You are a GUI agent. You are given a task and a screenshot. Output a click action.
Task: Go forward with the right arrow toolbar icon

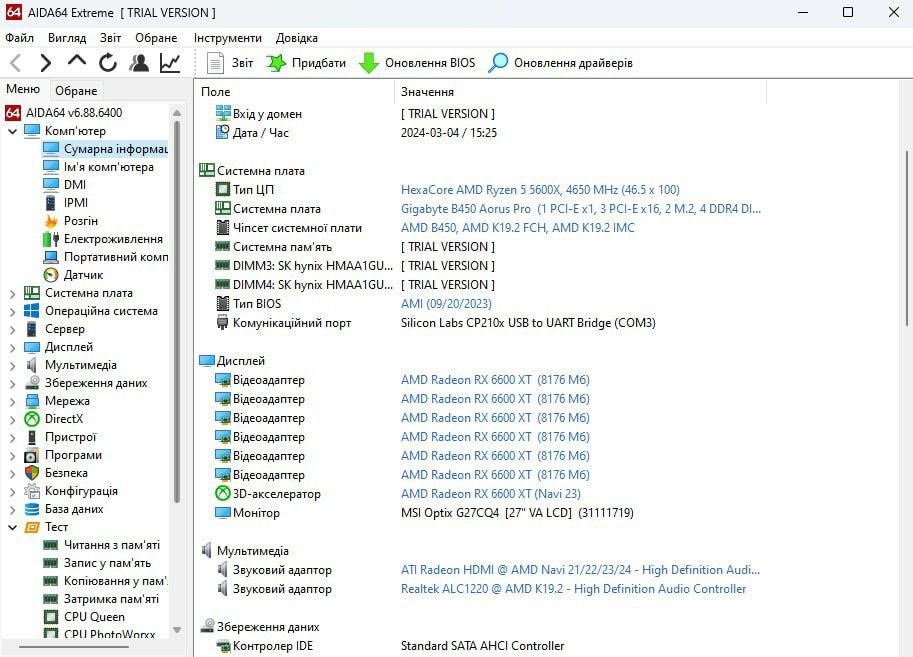point(45,62)
